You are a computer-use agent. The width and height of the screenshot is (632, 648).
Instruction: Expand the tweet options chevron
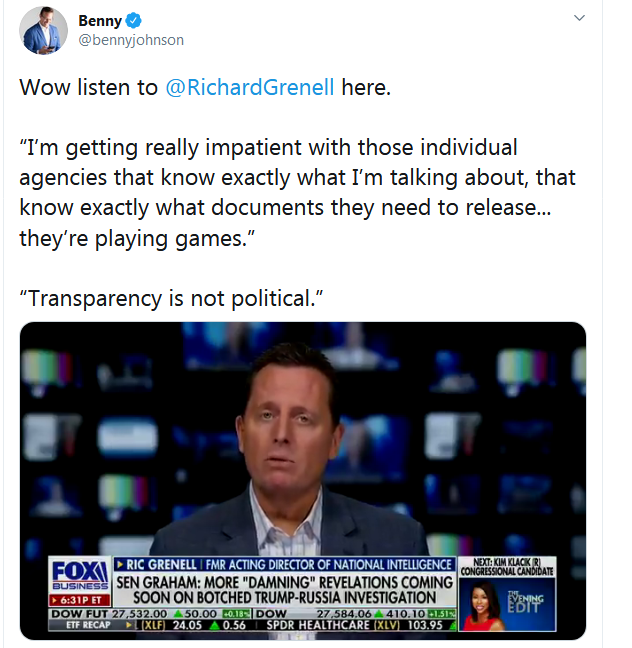pyautogui.click(x=580, y=18)
